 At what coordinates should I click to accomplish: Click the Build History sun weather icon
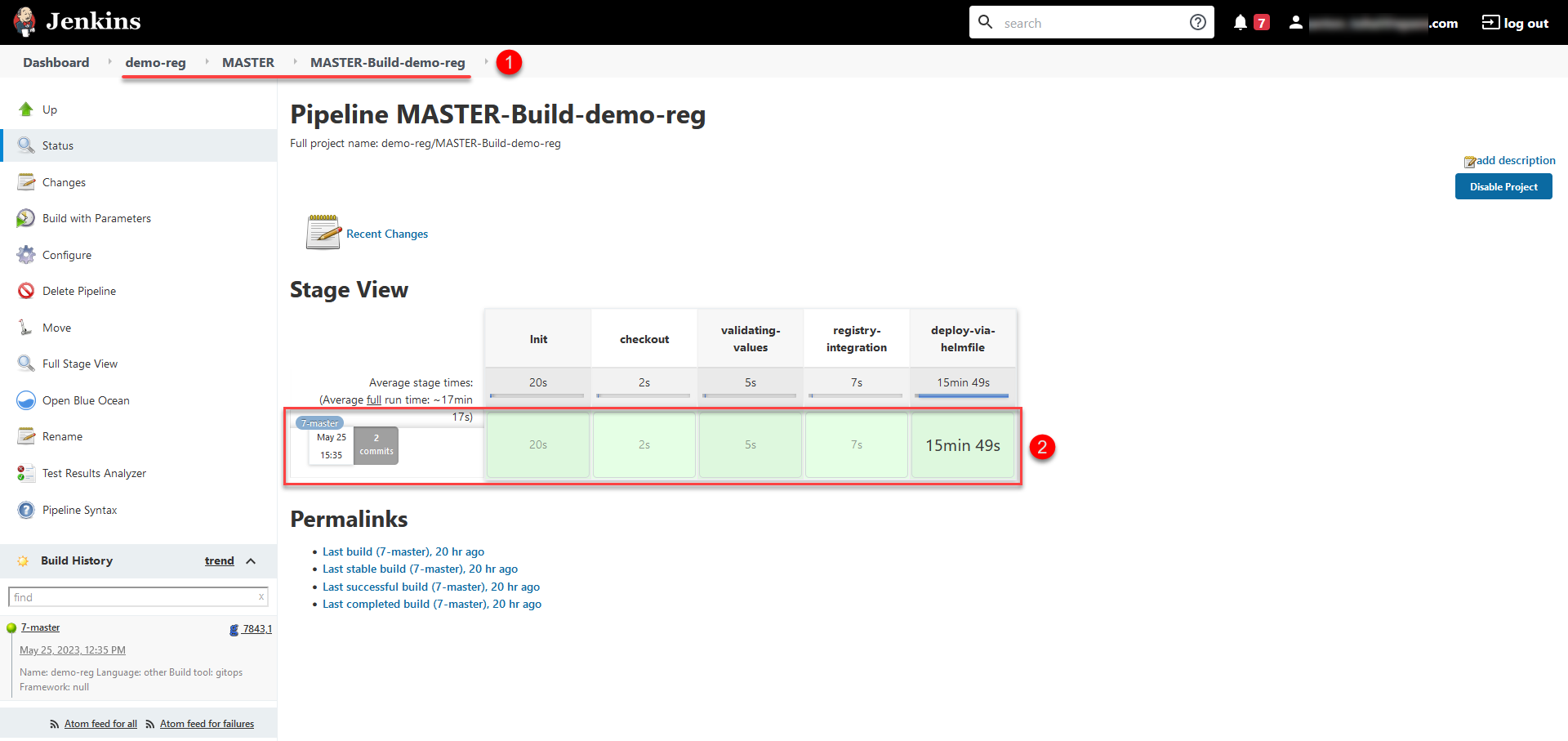[x=23, y=560]
